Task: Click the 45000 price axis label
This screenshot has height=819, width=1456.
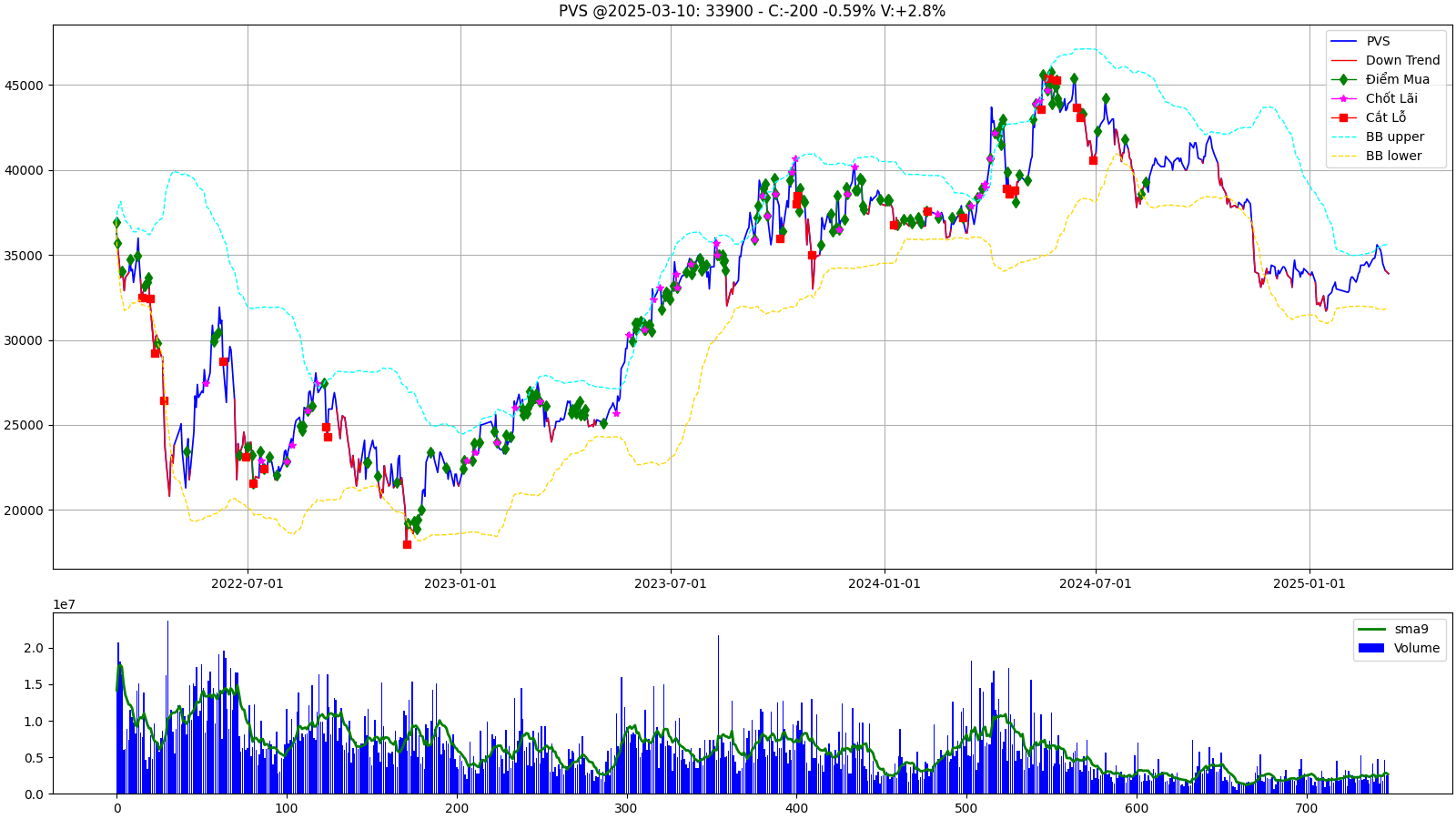Action: 25,86
